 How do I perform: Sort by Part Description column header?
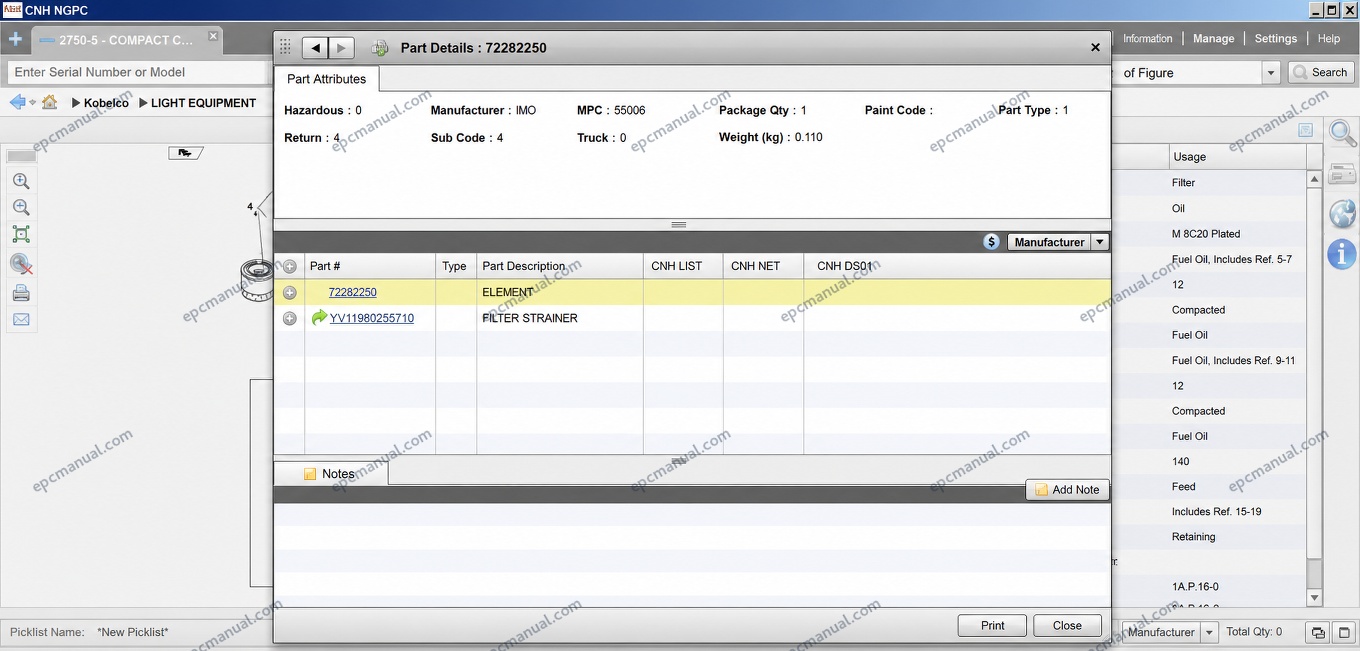[x=559, y=266]
